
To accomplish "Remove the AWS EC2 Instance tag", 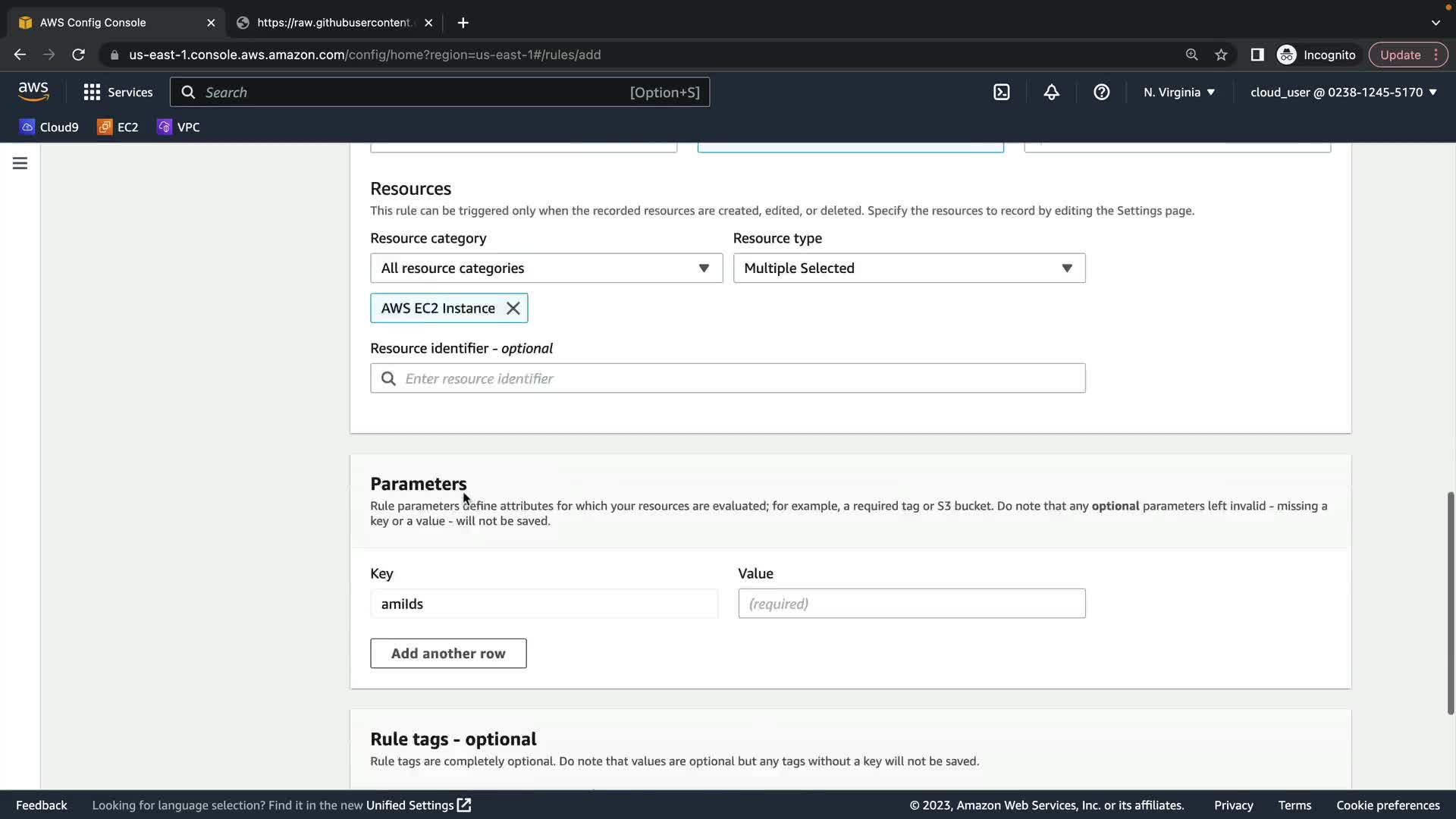I will (x=513, y=309).
